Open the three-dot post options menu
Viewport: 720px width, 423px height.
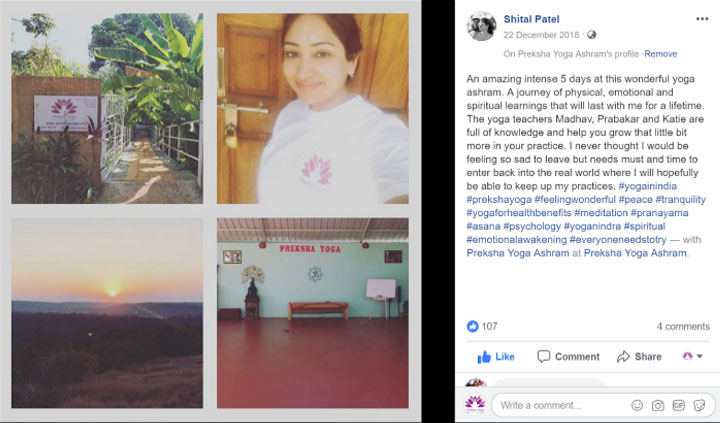coord(702,19)
